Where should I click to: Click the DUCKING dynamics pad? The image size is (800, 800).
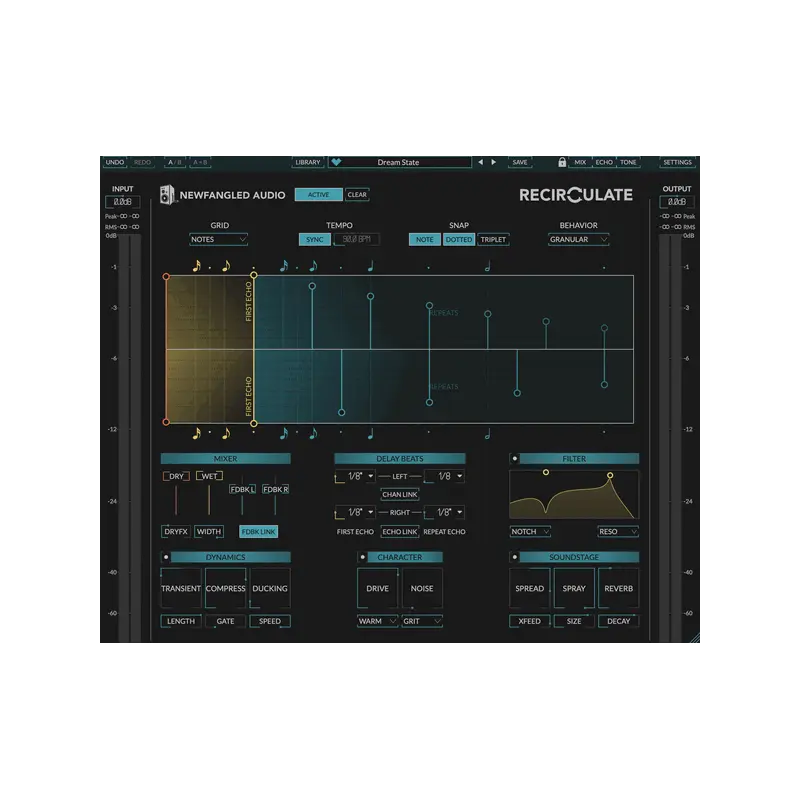point(270,588)
